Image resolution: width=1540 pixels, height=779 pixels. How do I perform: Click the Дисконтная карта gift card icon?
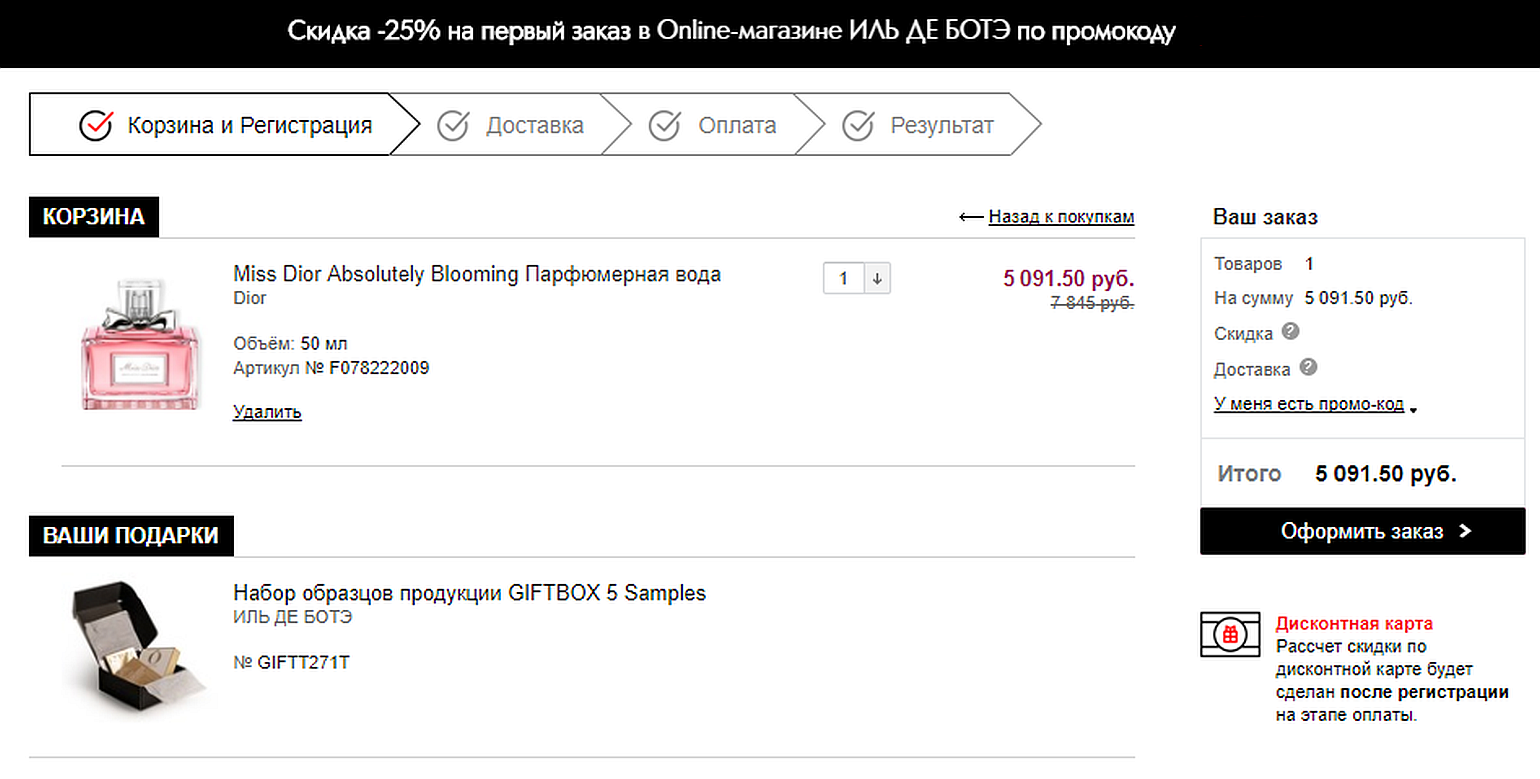pyautogui.click(x=1229, y=635)
